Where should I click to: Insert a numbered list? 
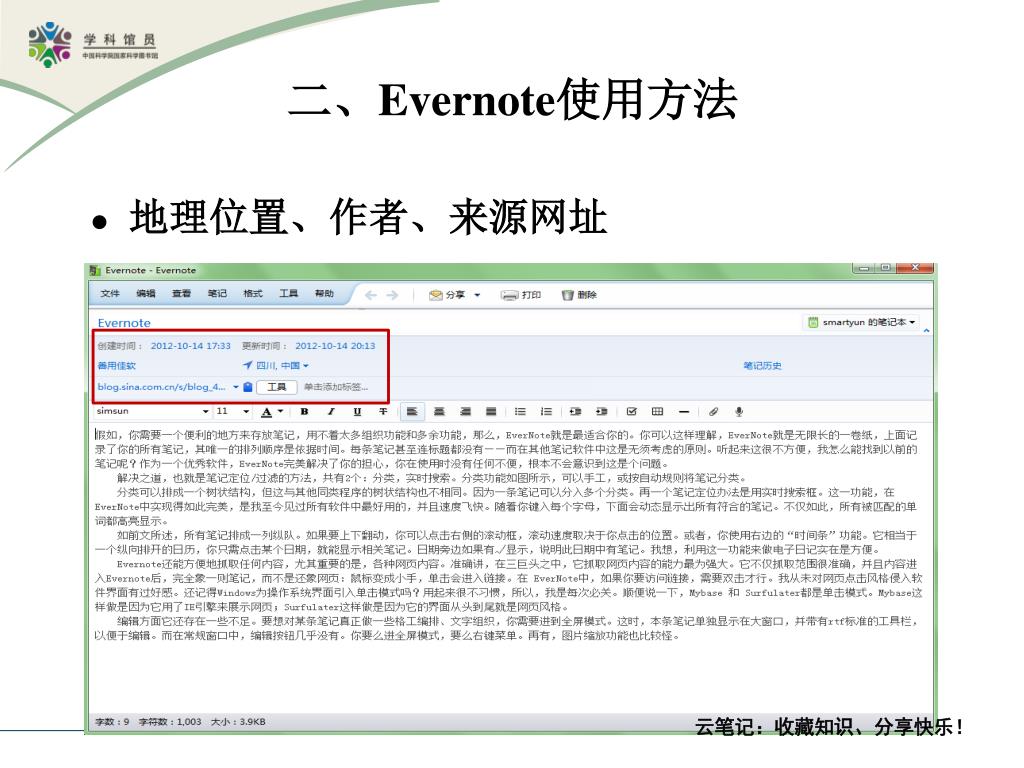[x=546, y=411]
